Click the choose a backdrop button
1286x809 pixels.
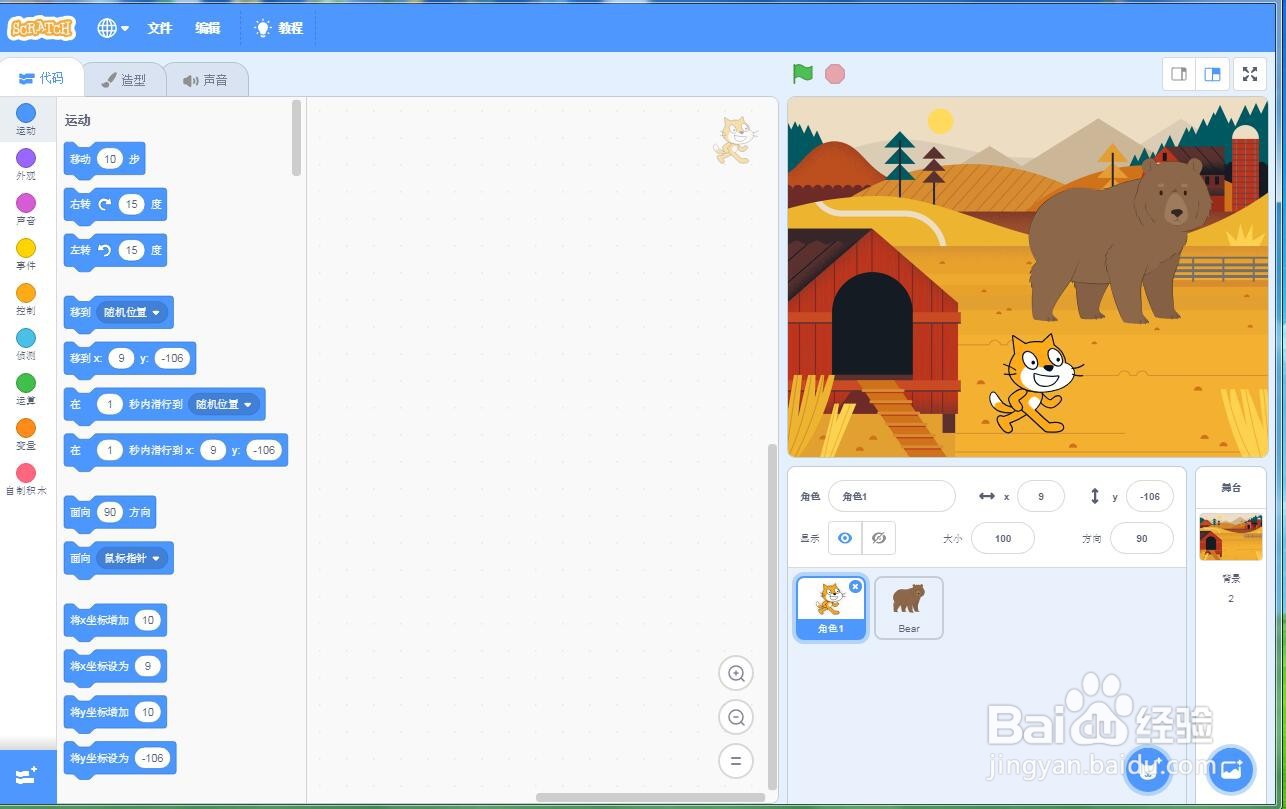pyautogui.click(x=1231, y=769)
